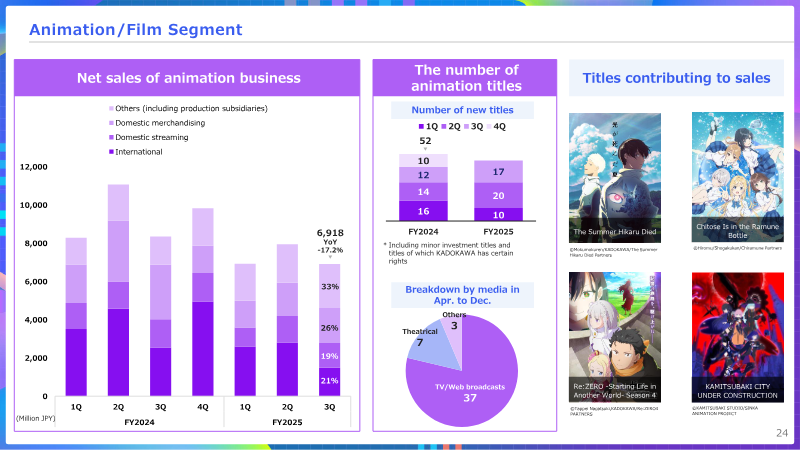Click the FY2025 label under sales chart
The image size is (800, 450).
(287, 422)
